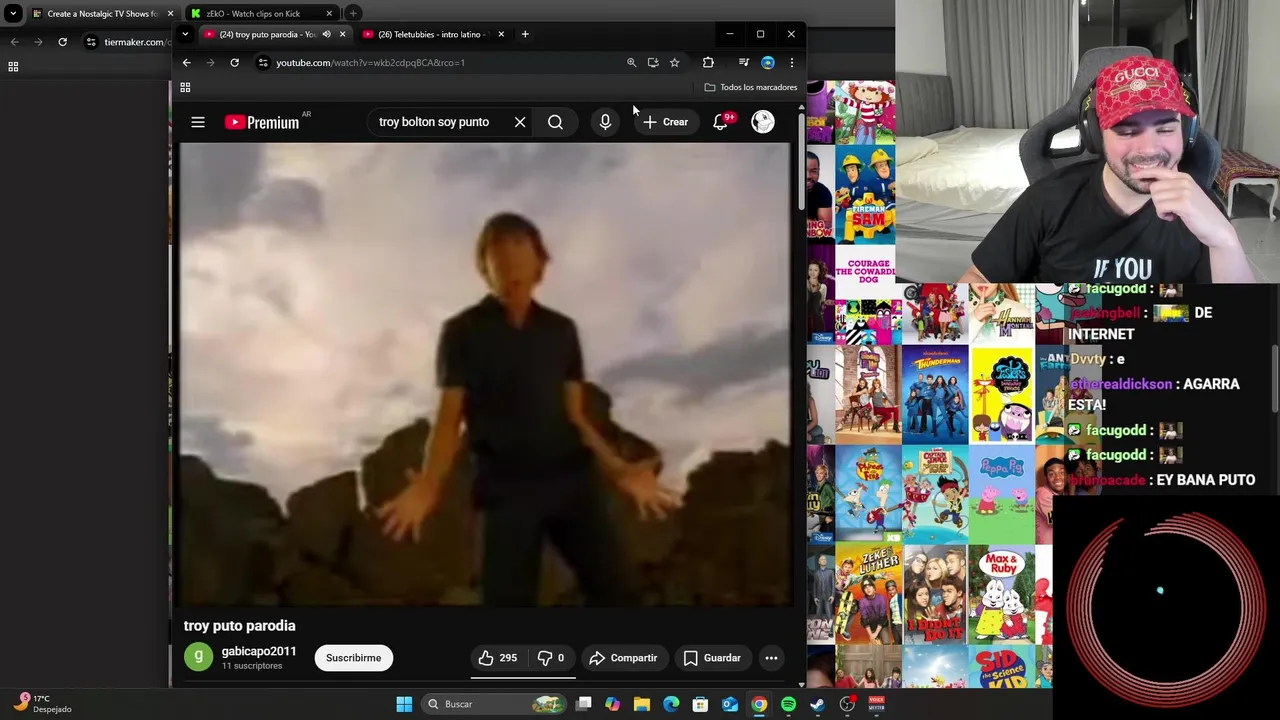
Task: Subscribe with the Suscribirme button
Action: click(x=354, y=658)
